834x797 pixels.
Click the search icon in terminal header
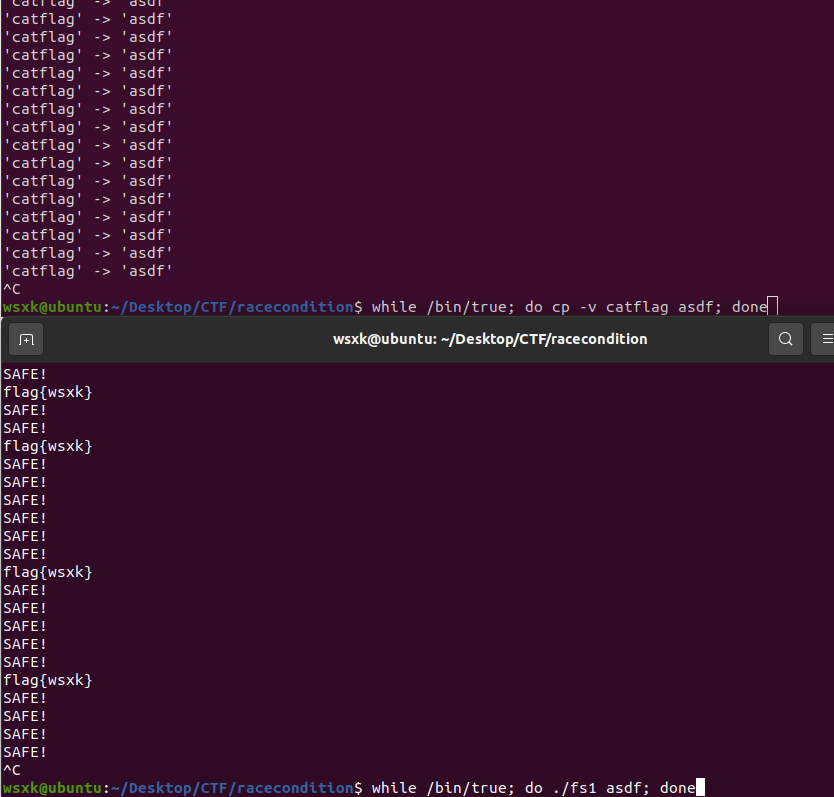[786, 339]
